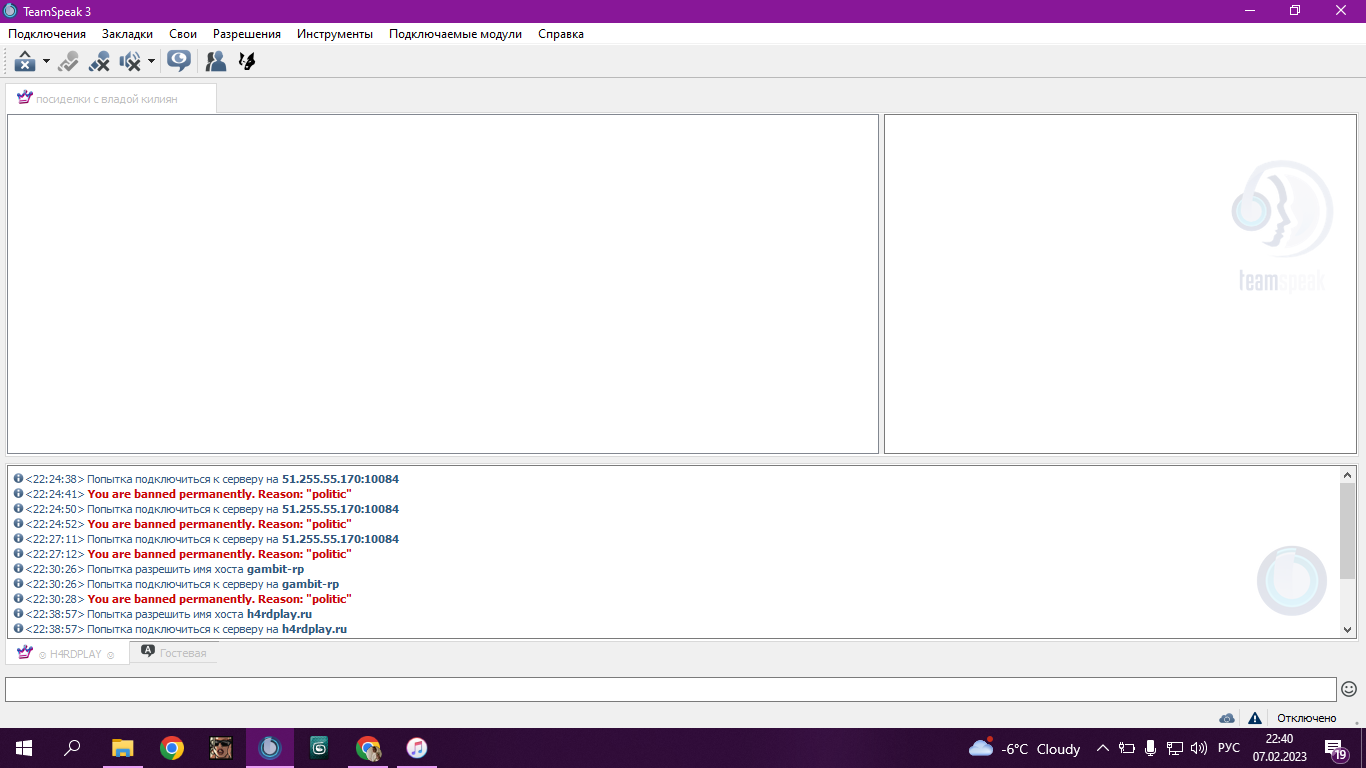Expand the speaker mute dropdown arrow
The width and height of the screenshot is (1366, 768).
[x=151, y=62]
